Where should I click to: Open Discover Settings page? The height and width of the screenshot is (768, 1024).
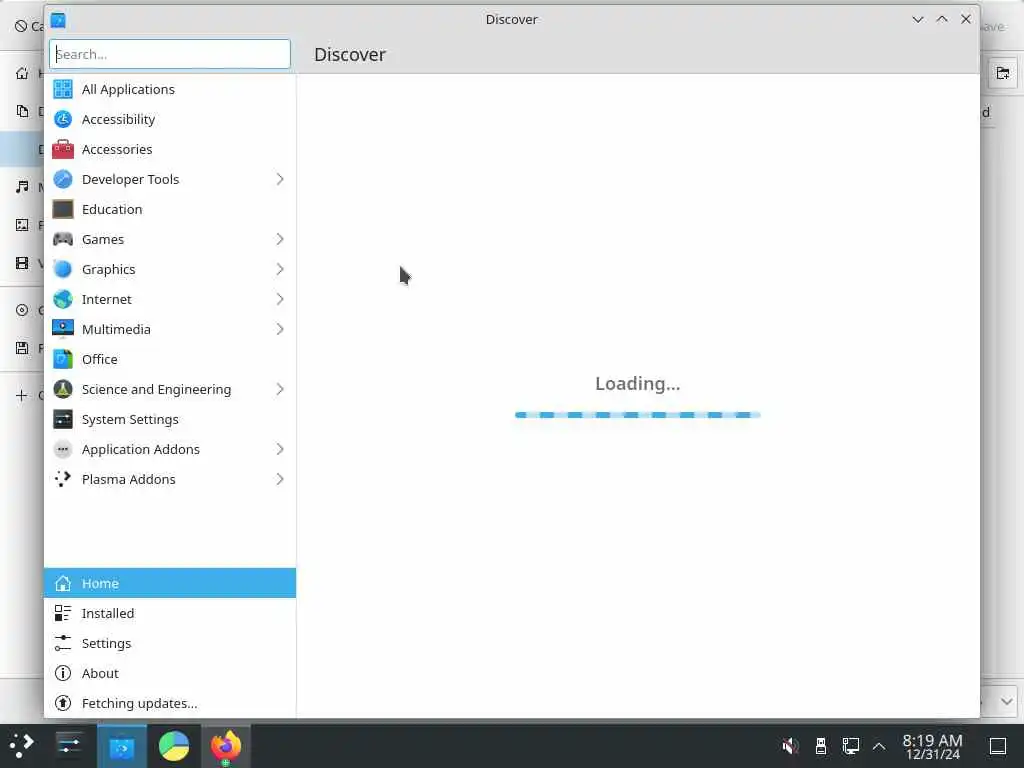click(170, 643)
